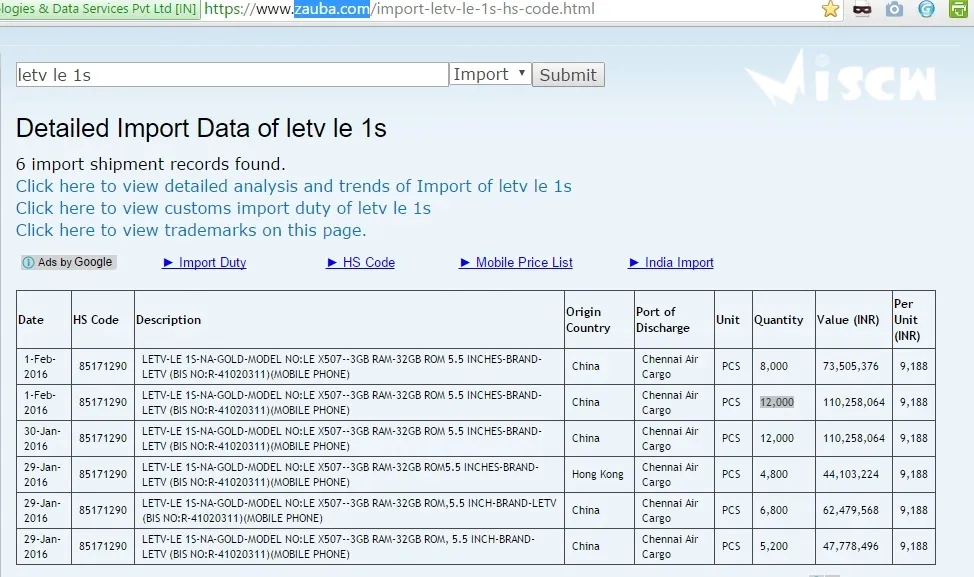Click the blue G extension icon

[924, 11]
